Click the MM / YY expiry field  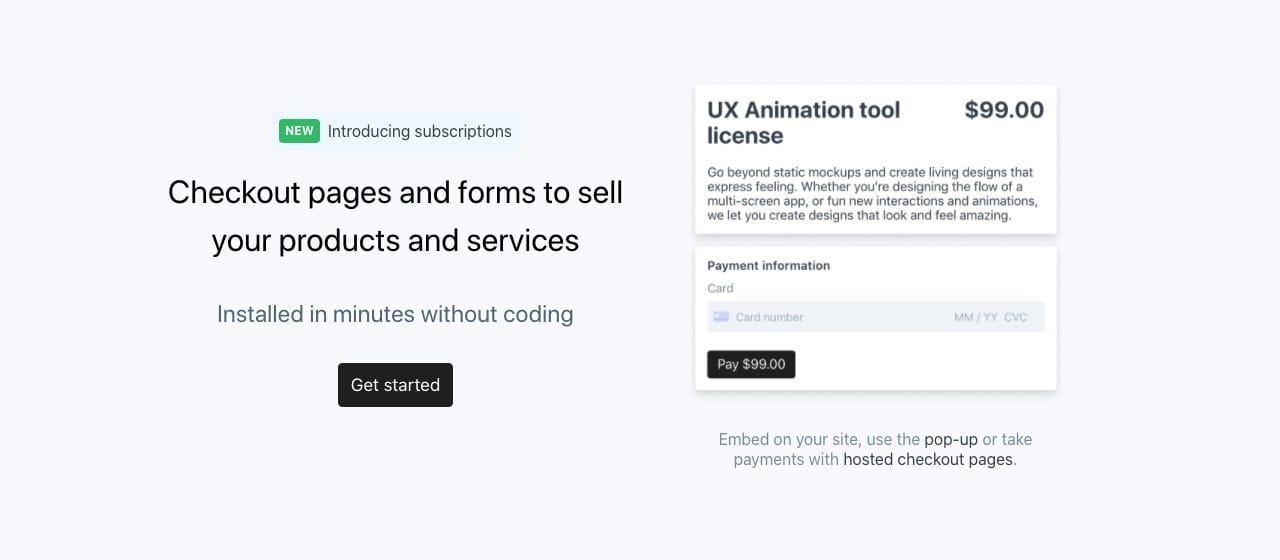(x=975, y=317)
